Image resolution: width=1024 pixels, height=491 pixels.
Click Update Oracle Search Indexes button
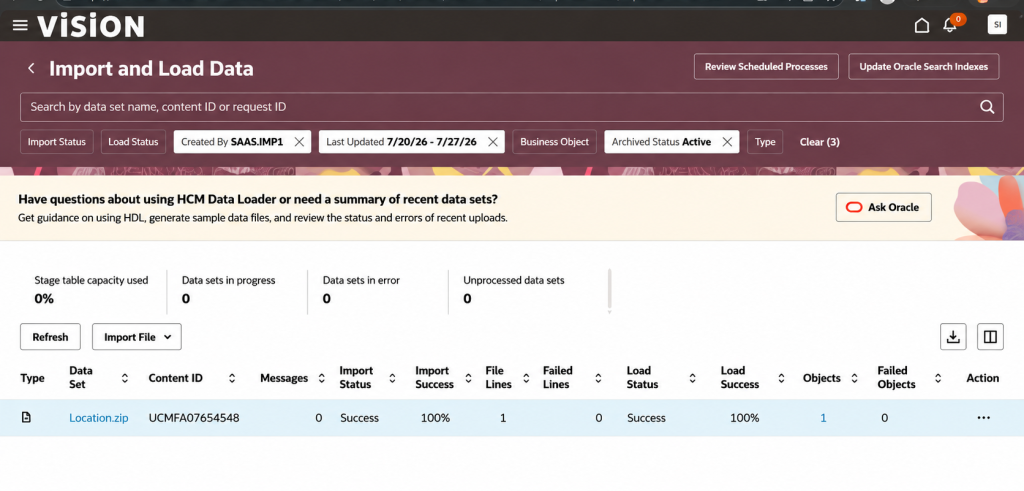tap(923, 67)
